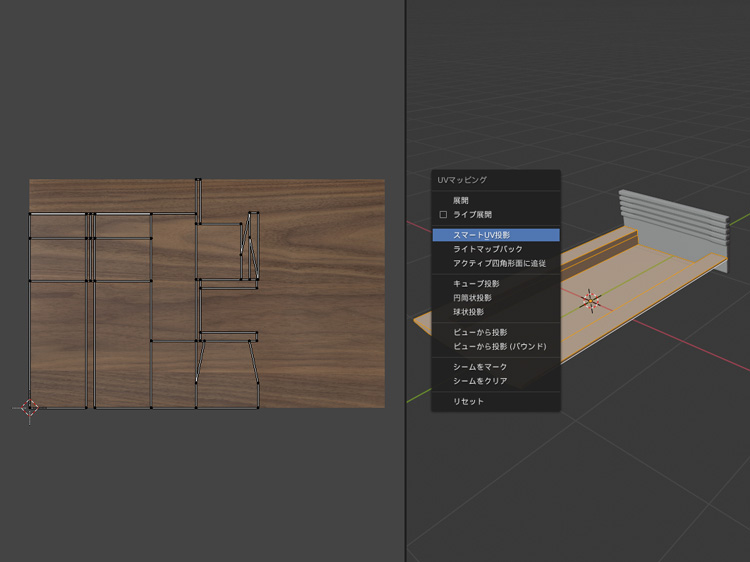Image resolution: width=750 pixels, height=562 pixels.
Task: Select 展開 (Unwrap) in the UV menu
Action: tap(463, 201)
